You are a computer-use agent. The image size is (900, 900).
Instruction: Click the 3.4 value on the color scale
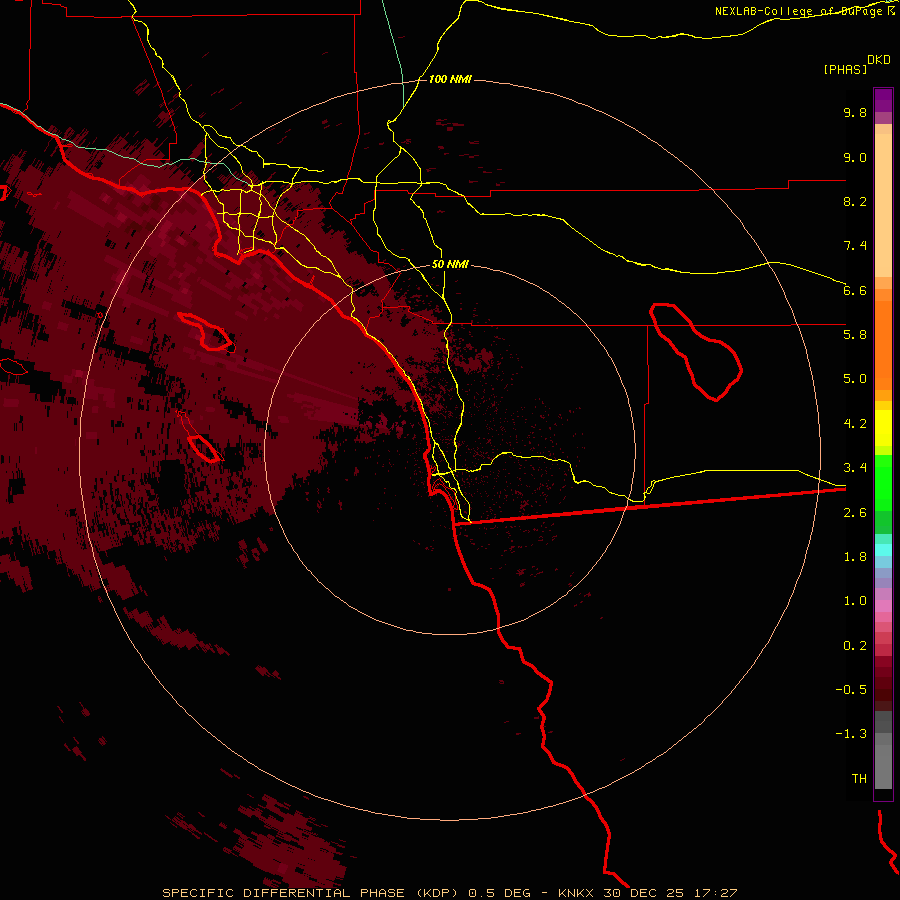pyautogui.click(x=855, y=468)
